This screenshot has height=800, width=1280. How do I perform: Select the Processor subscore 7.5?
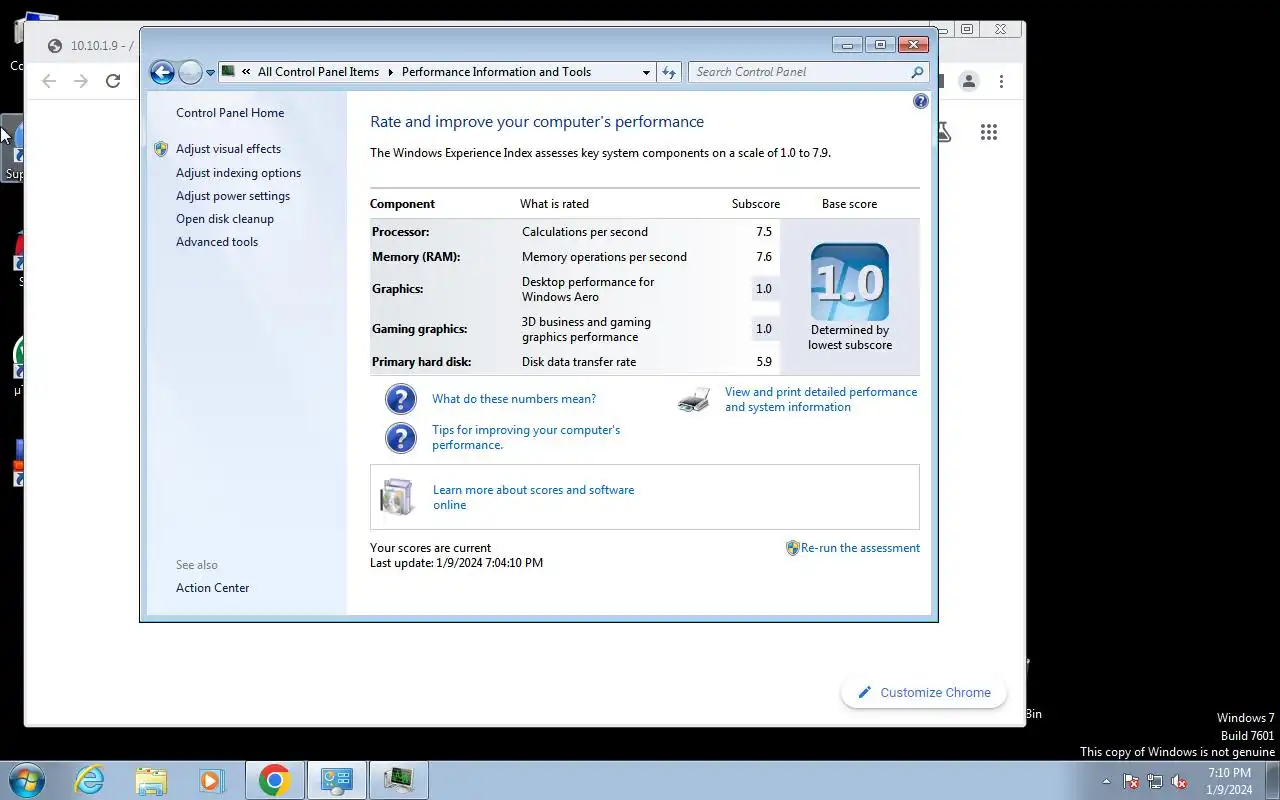tap(764, 232)
